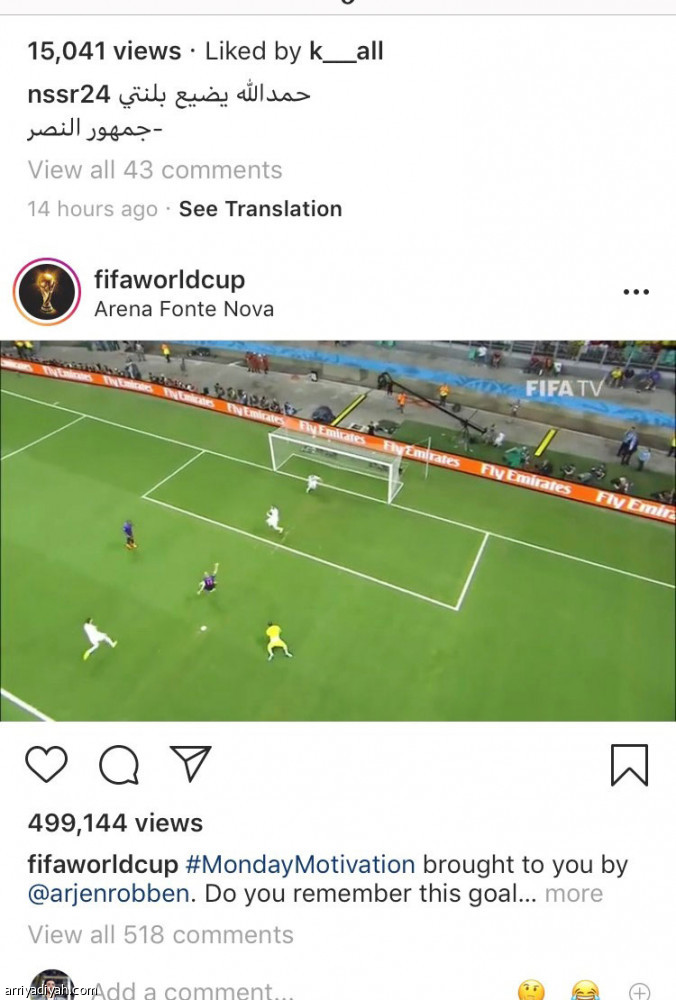Open the nssr24 username in caption

click(69, 94)
